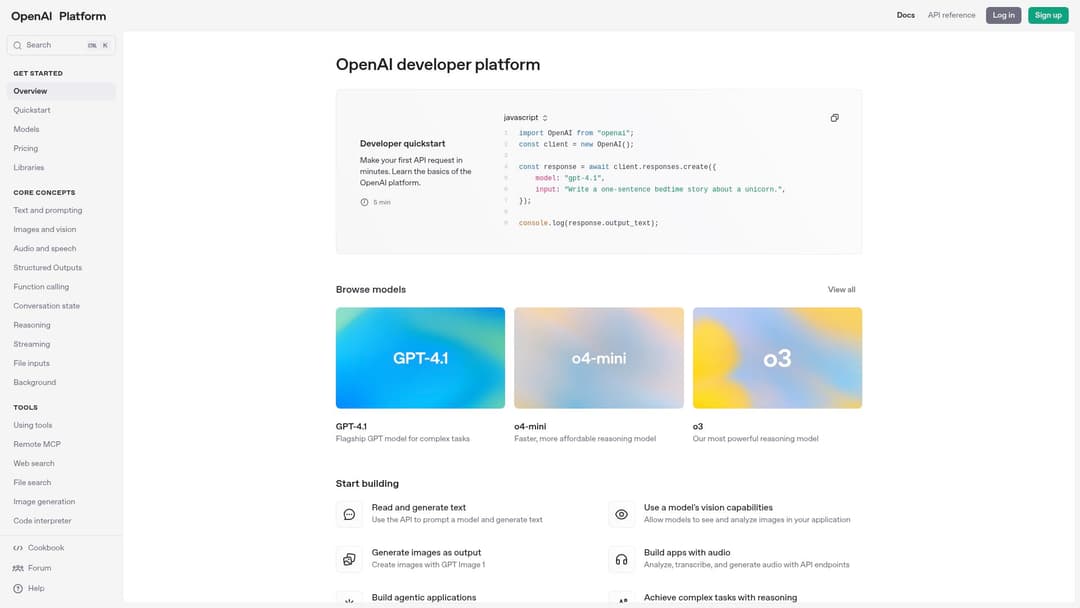Click the Developer quickstart heading
Screen dimensions: 1080x608
(402, 144)
